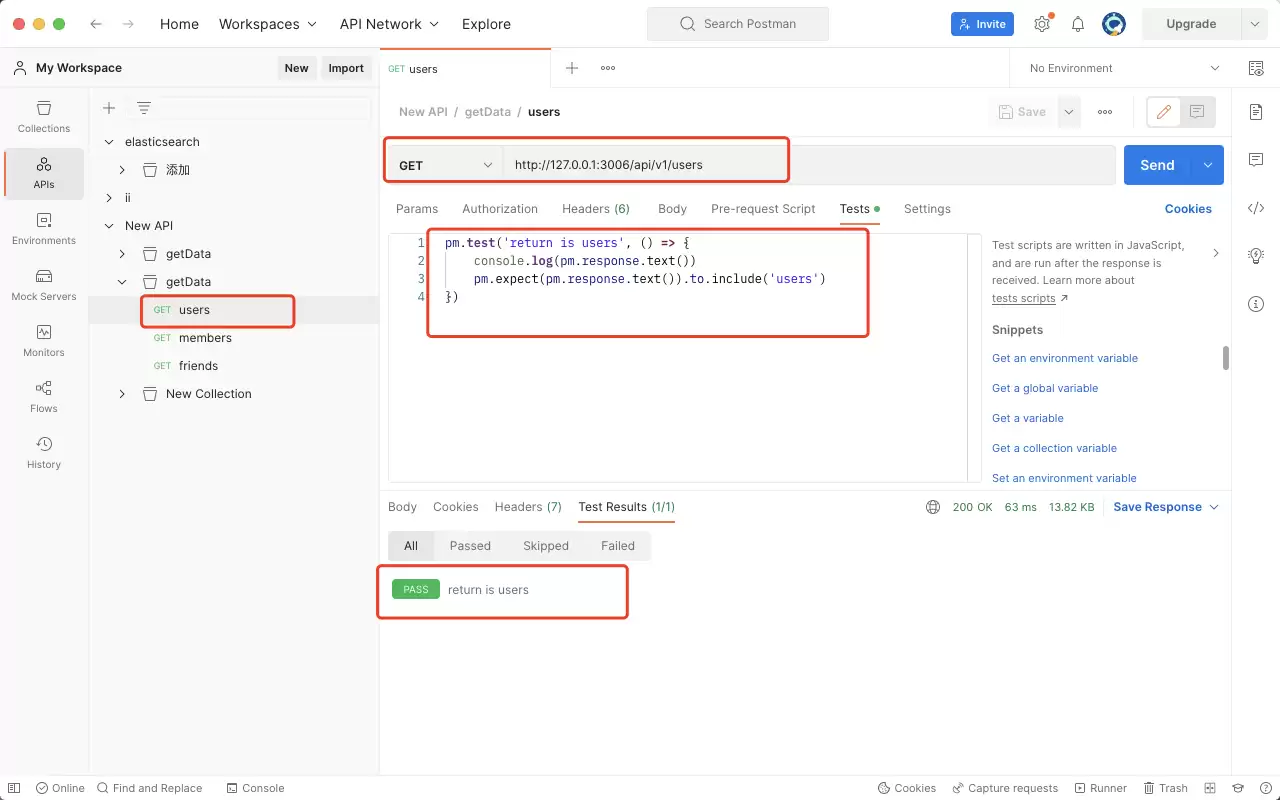Click the Search Postman field

[x=738, y=24]
